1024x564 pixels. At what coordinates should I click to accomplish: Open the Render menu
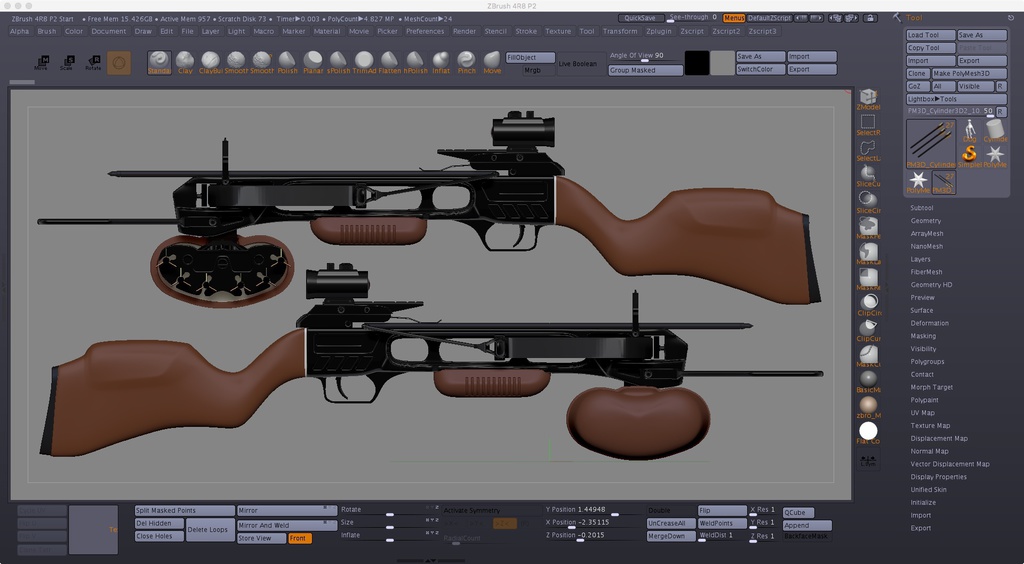(464, 31)
